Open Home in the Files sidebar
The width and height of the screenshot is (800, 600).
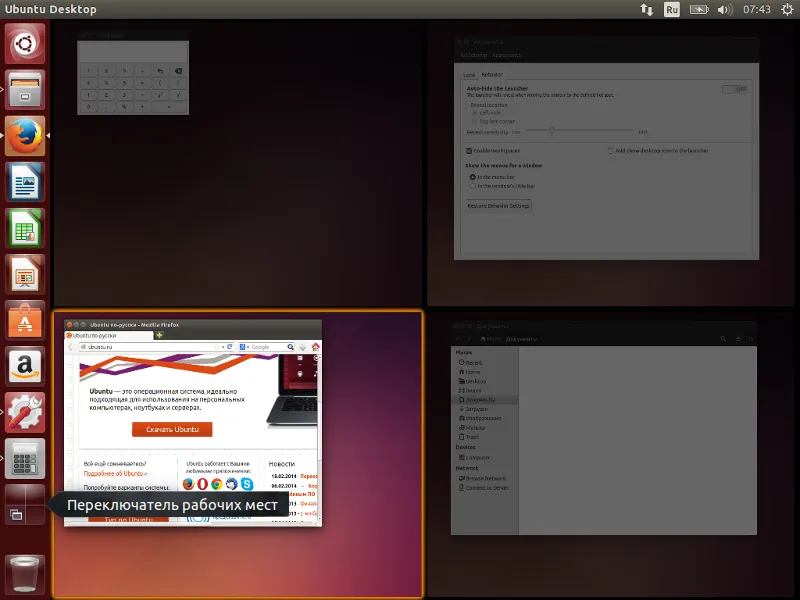click(470, 372)
